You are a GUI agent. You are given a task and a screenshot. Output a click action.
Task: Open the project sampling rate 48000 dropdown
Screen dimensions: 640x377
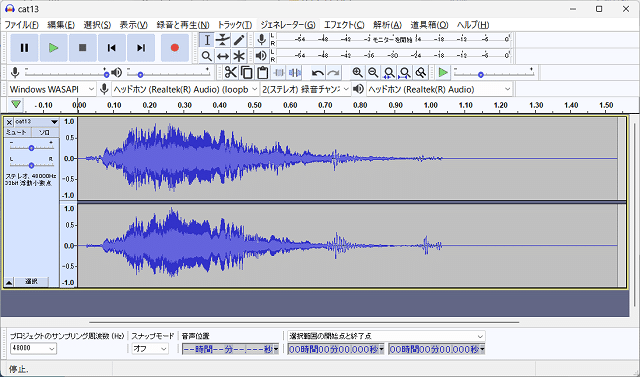(33, 348)
